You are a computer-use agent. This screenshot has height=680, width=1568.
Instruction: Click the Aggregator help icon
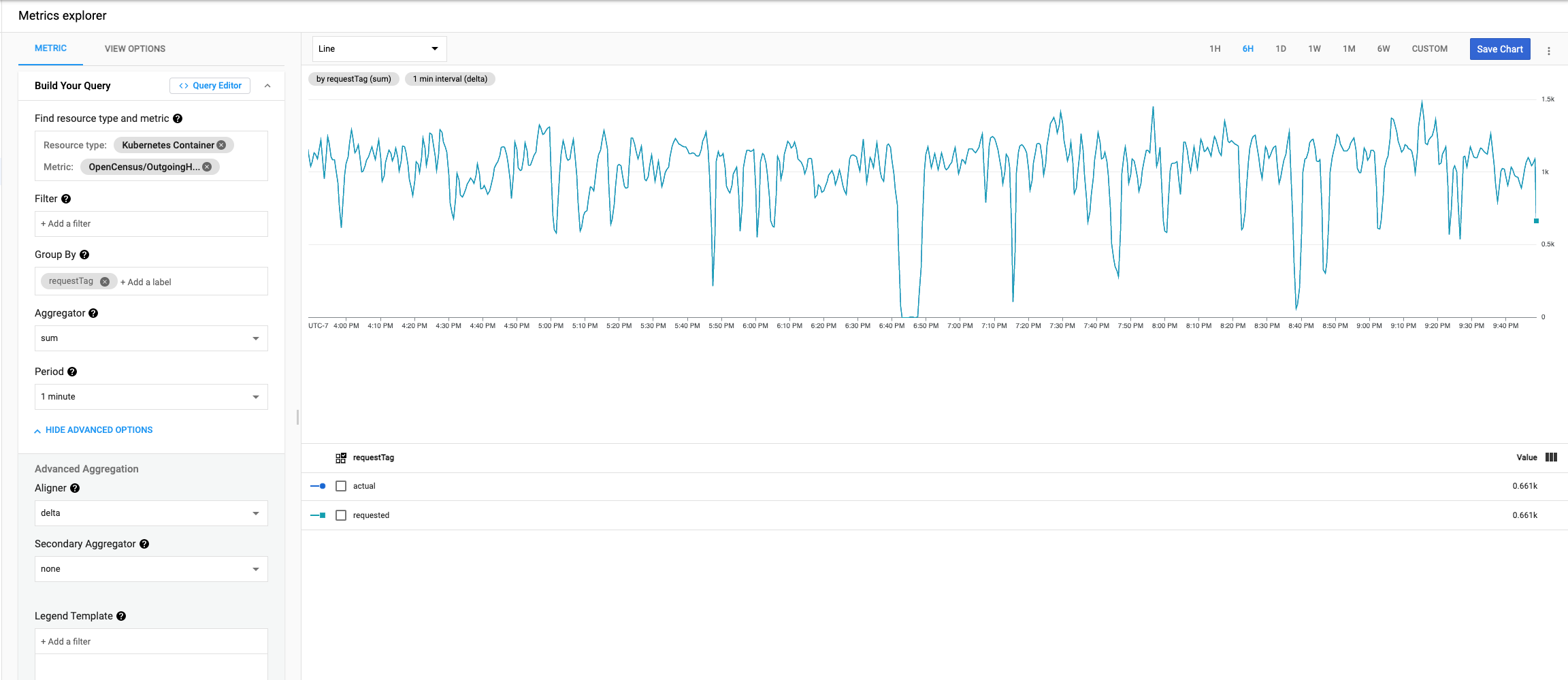click(93, 312)
